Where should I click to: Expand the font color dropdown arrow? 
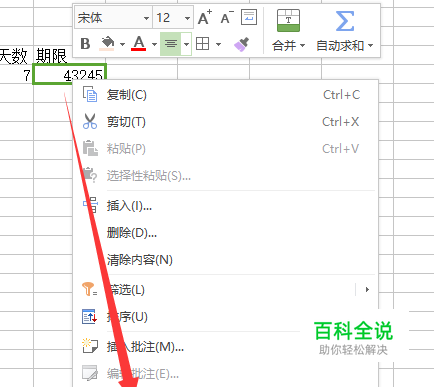154,44
